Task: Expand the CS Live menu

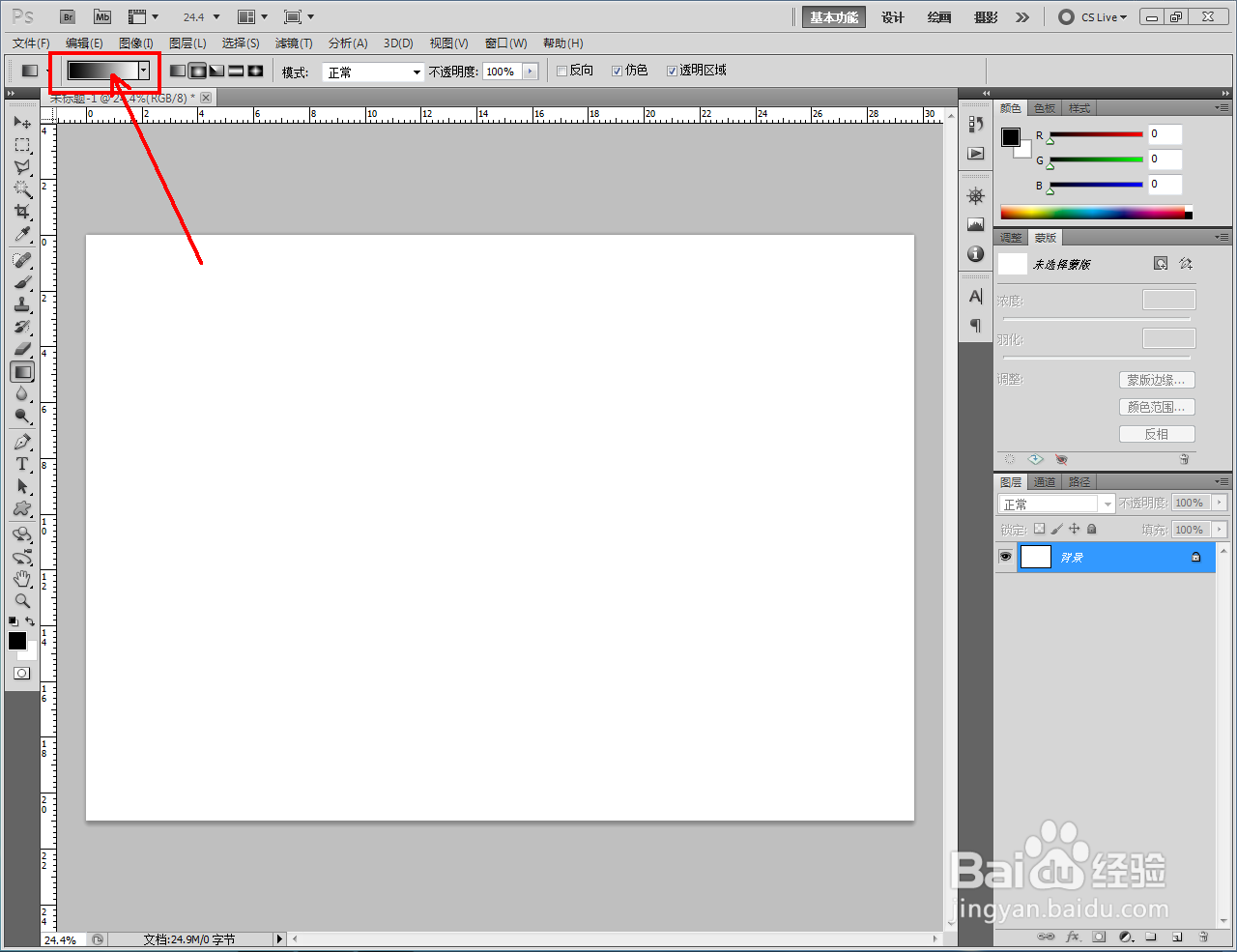Action: pyautogui.click(x=1093, y=17)
